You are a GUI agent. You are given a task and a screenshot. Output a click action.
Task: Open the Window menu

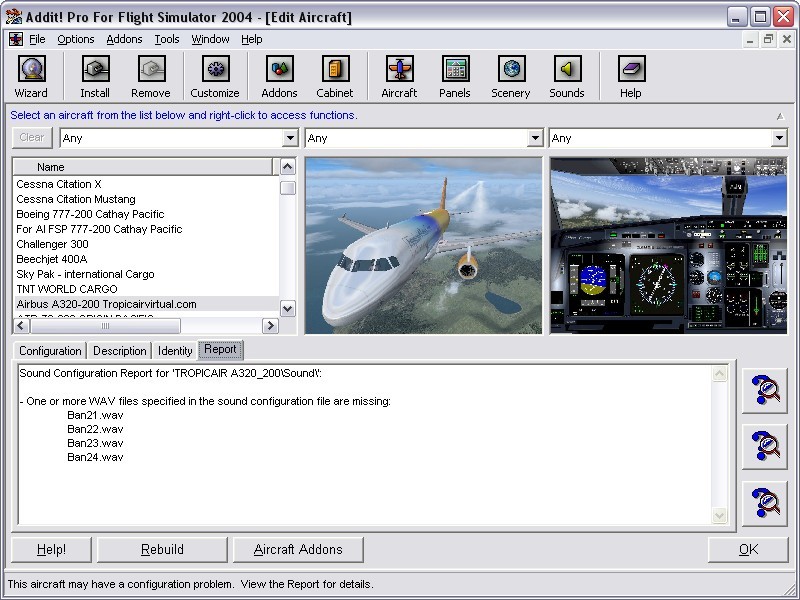(x=210, y=39)
